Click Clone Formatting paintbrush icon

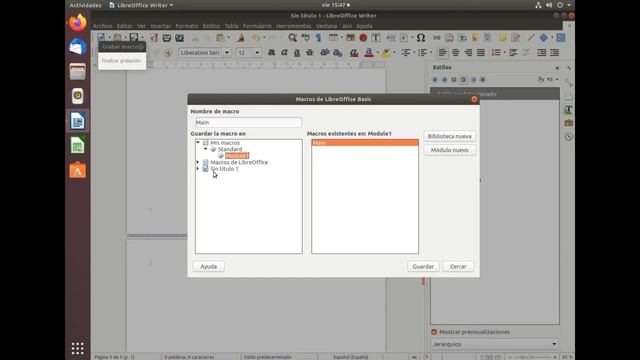coord(240,38)
